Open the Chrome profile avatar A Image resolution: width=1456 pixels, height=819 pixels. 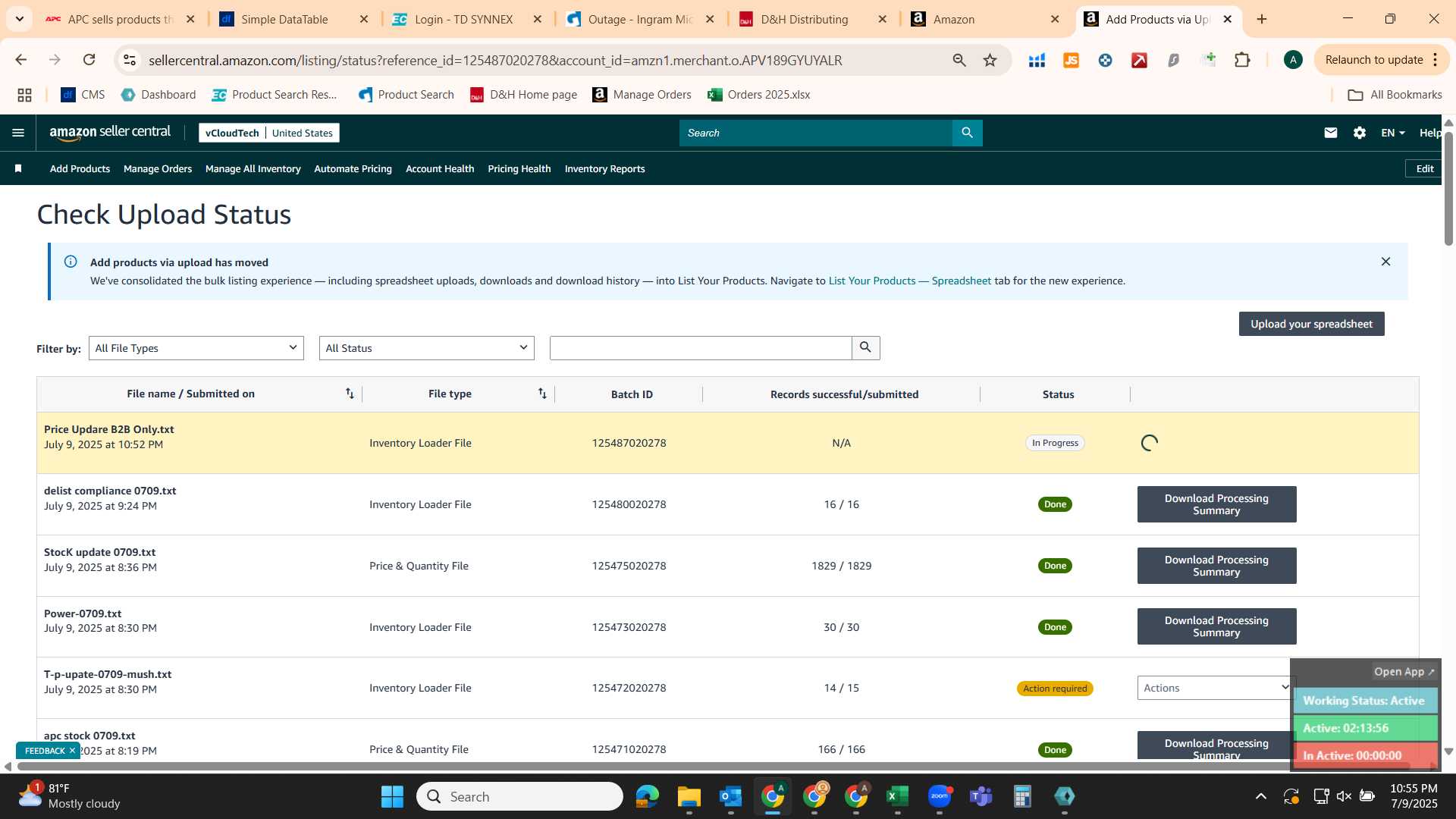[1293, 60]
